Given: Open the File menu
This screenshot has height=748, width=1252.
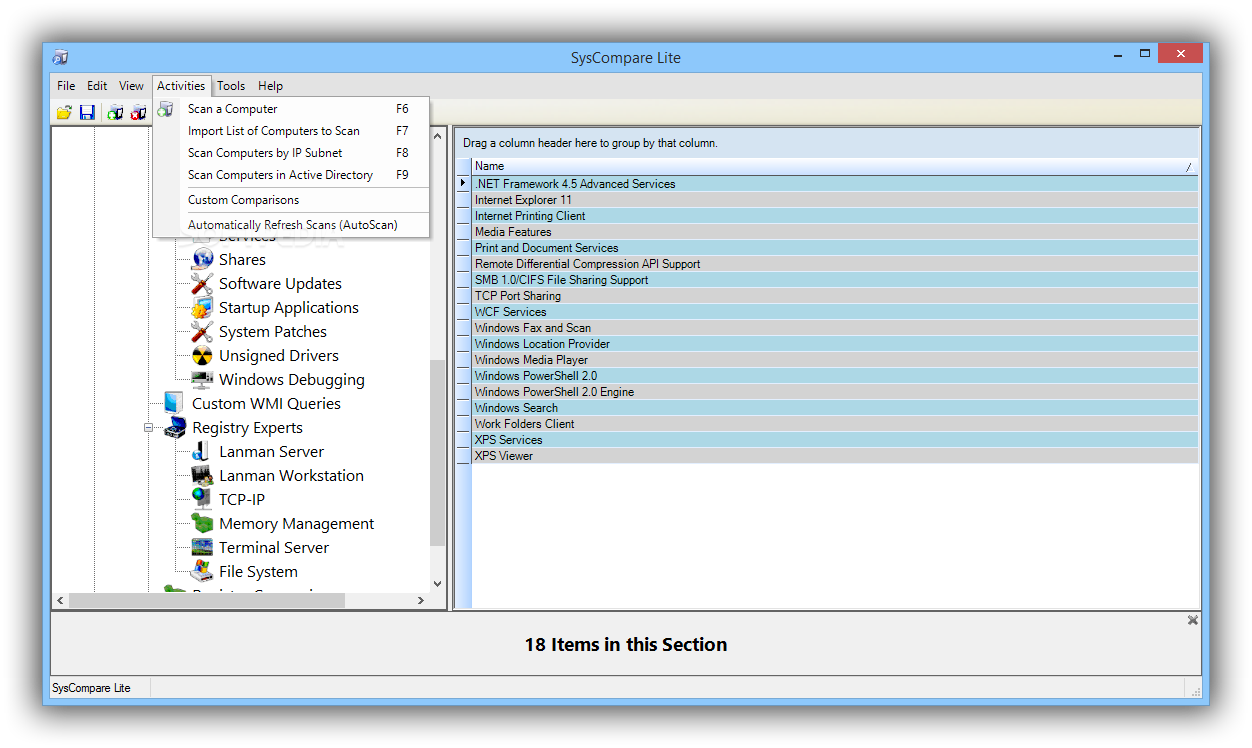Looking at the screenshot, I should click(66, 86).
